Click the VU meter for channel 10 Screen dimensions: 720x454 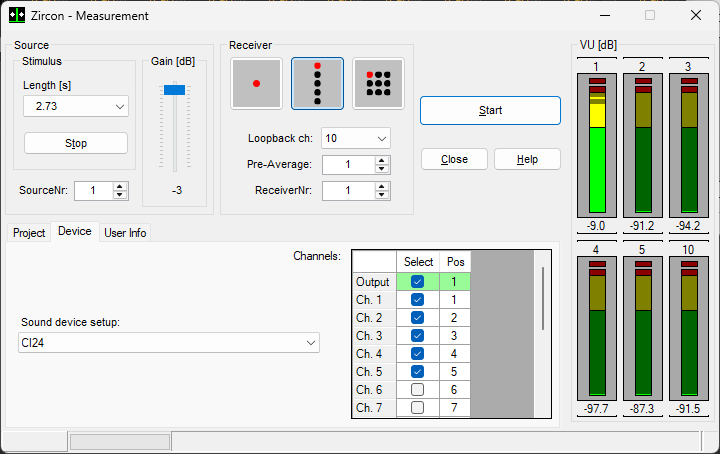pos(689,328)
